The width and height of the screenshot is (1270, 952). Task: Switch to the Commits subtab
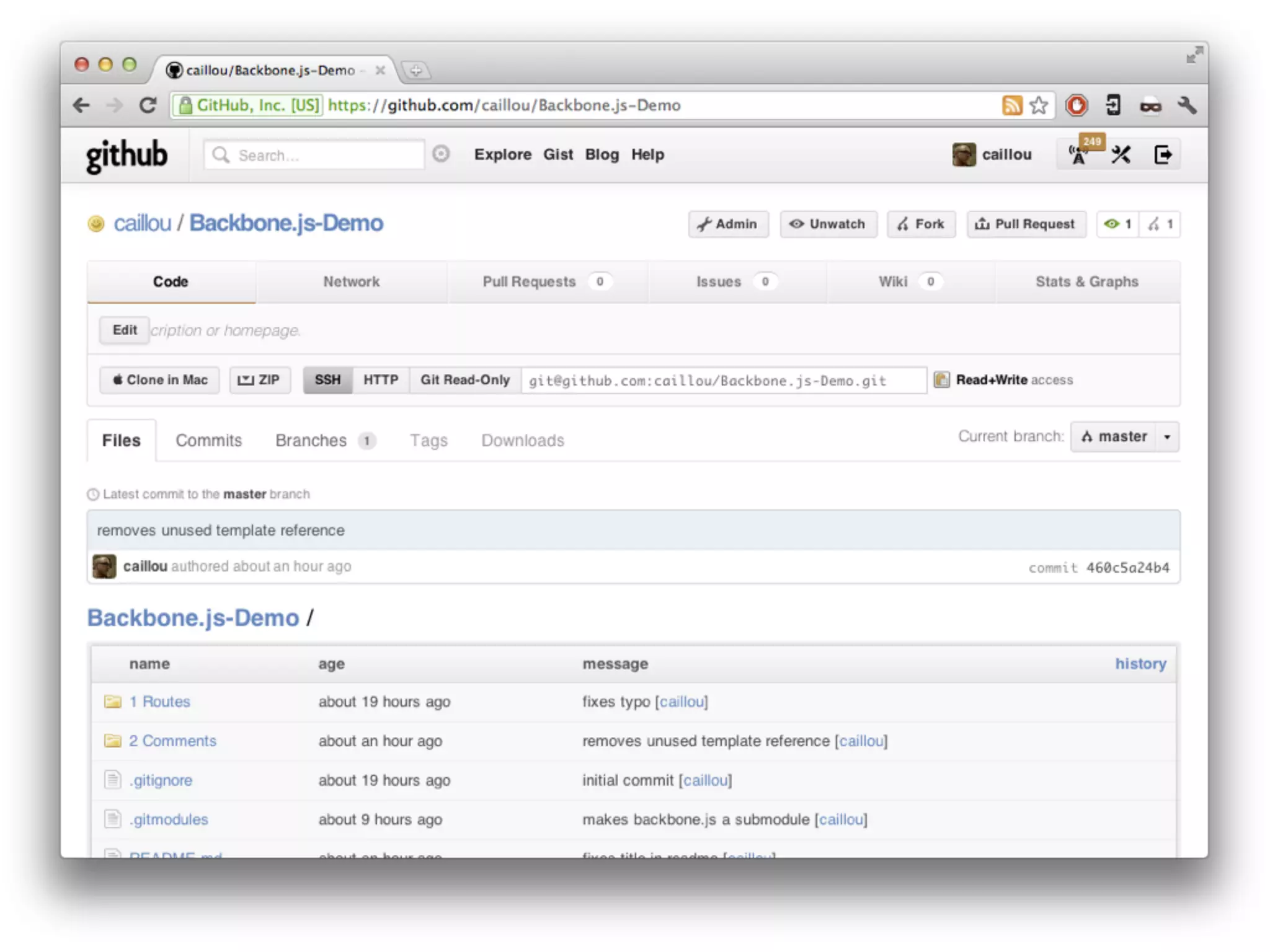tap(208, 441)
